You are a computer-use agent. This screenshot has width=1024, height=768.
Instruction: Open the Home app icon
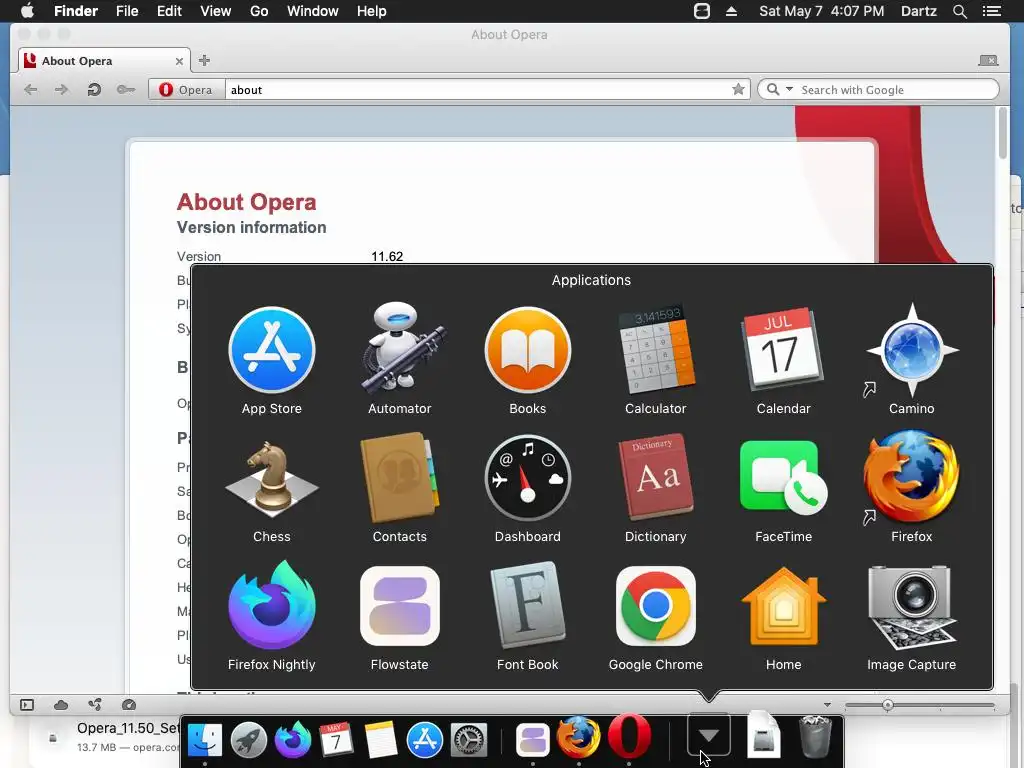coord(784,606)
